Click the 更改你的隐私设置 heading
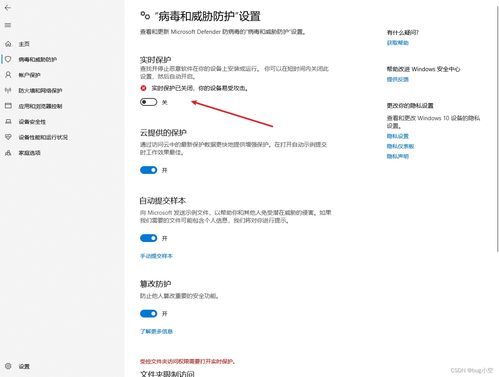This screenshot has height=377, width=499. [x=410, y=105]
